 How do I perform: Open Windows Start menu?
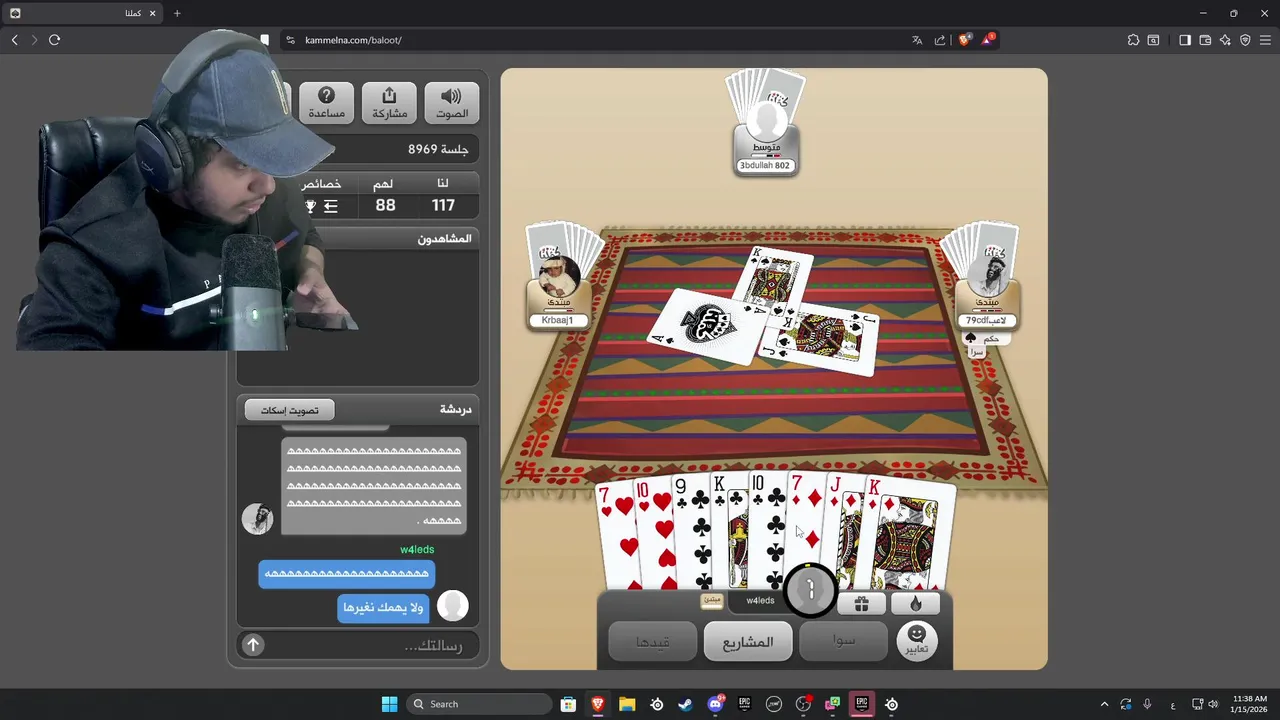click(389, 704)
